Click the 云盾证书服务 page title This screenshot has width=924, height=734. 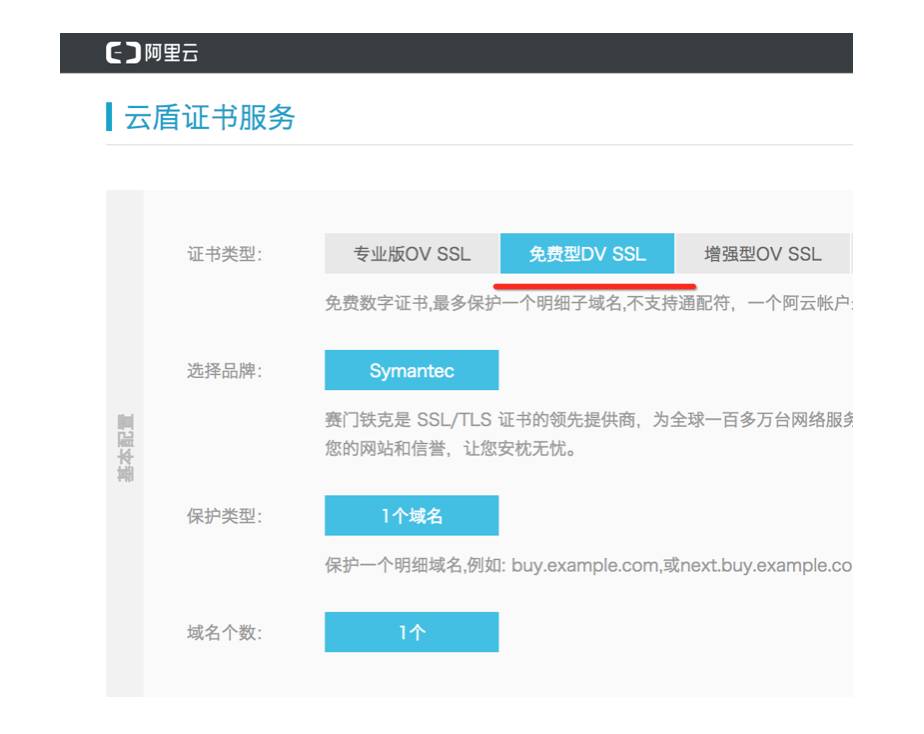point(209,117)
